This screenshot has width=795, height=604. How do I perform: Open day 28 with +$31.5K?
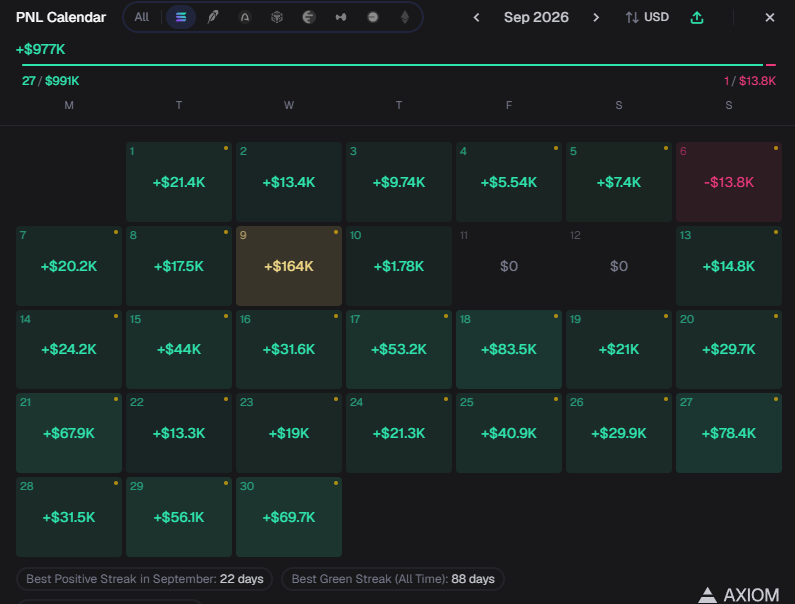pos(69,517)
